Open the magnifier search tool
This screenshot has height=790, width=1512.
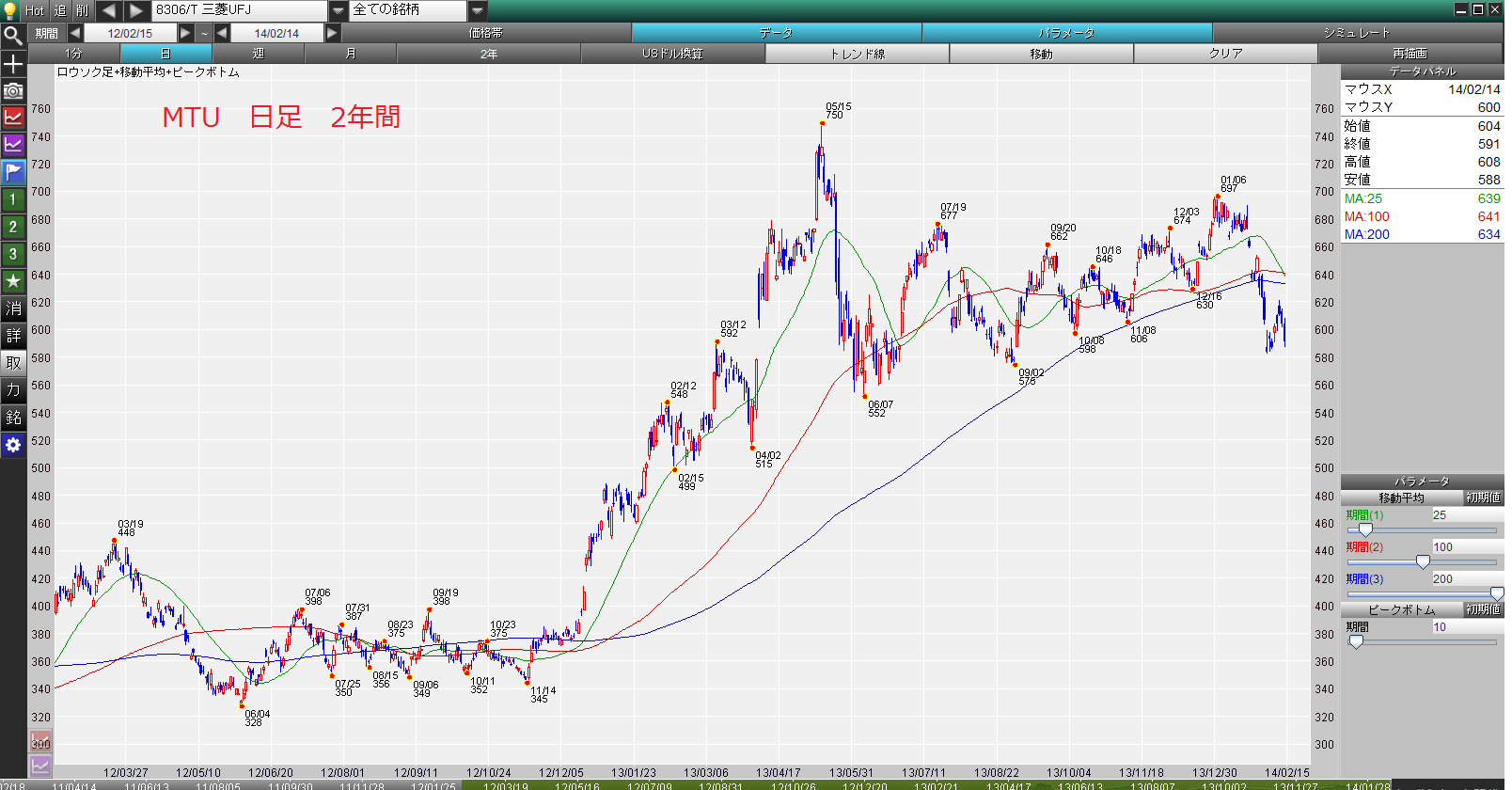tap(13, 37)
